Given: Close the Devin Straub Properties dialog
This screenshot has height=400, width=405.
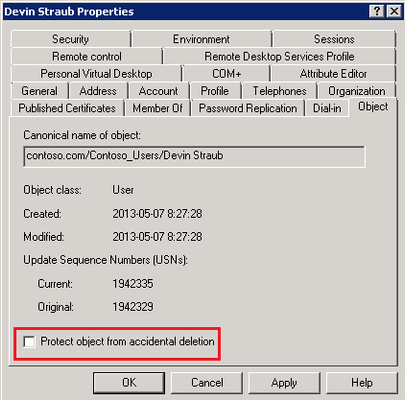Looking at the screenshot, I should (394, 12).
